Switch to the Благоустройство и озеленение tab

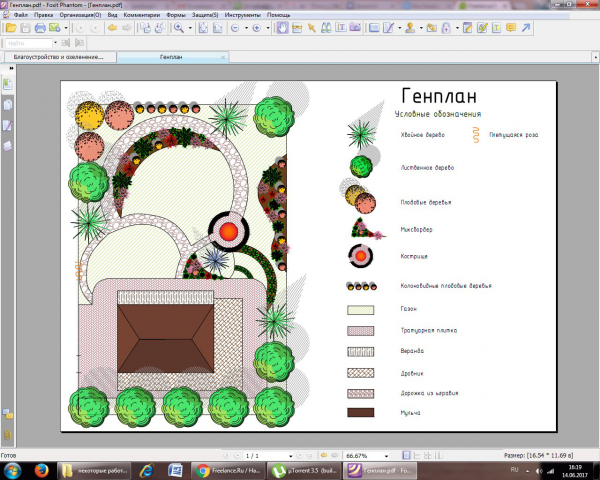(x=59, y=57)
